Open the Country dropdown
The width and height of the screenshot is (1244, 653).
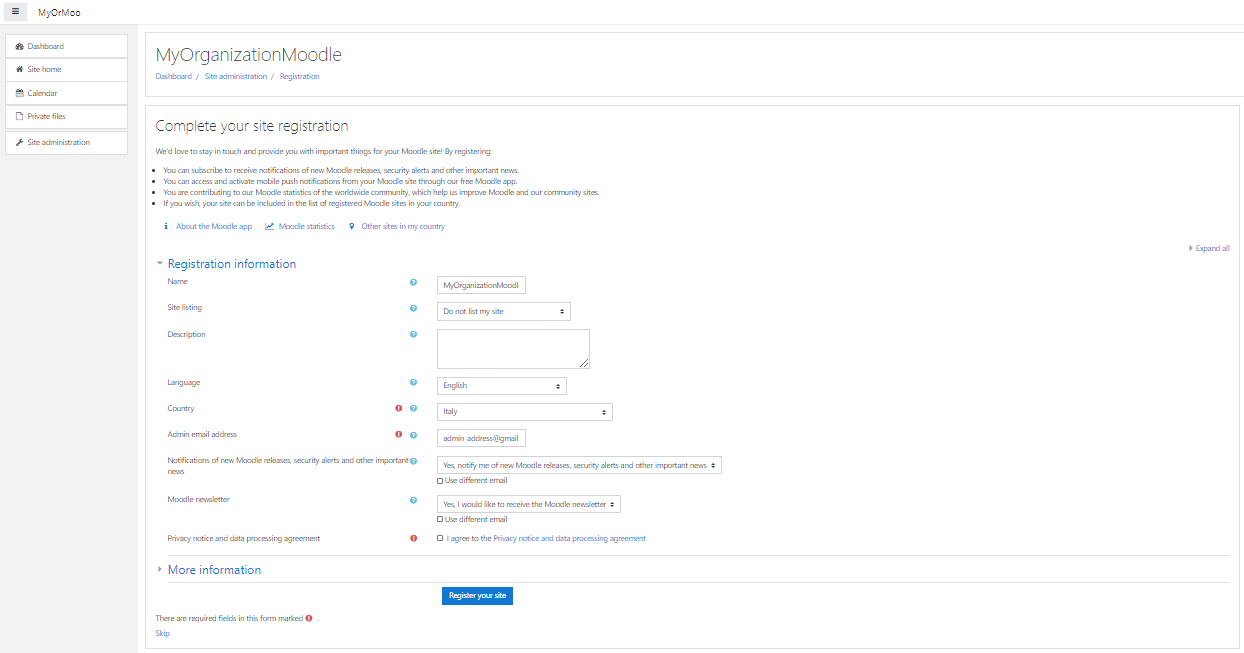tap(523, 411)
